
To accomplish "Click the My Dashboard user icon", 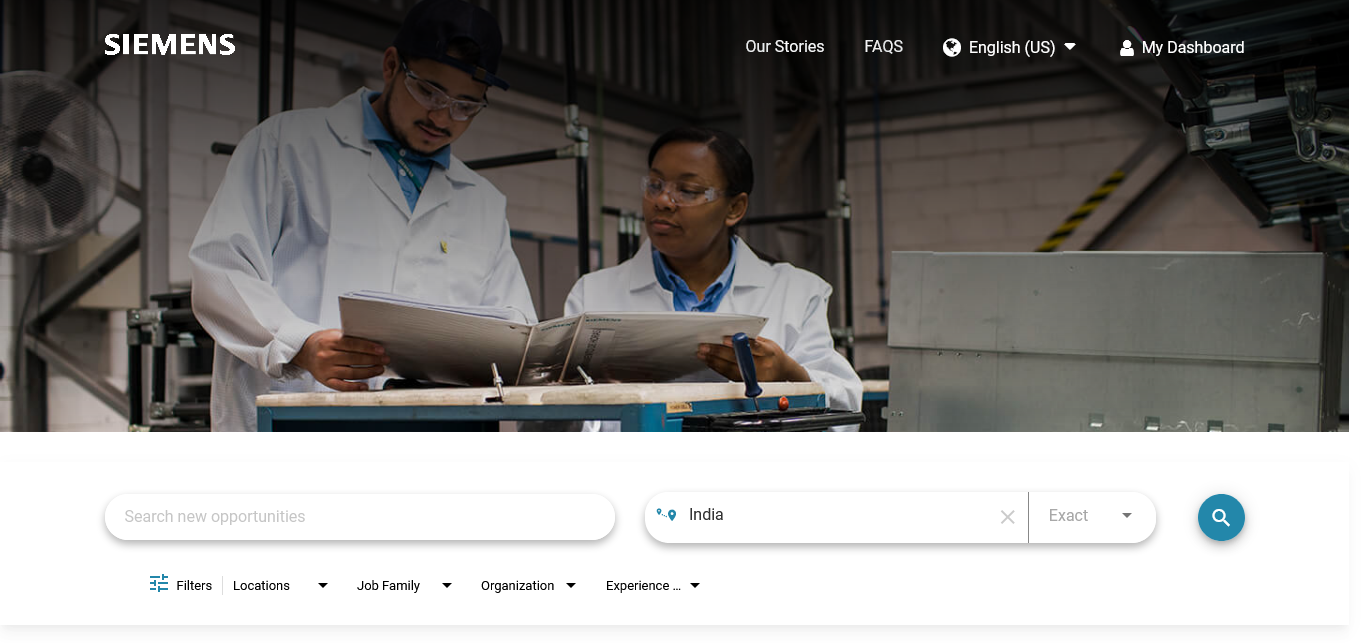I will [x=1127, y=48].
